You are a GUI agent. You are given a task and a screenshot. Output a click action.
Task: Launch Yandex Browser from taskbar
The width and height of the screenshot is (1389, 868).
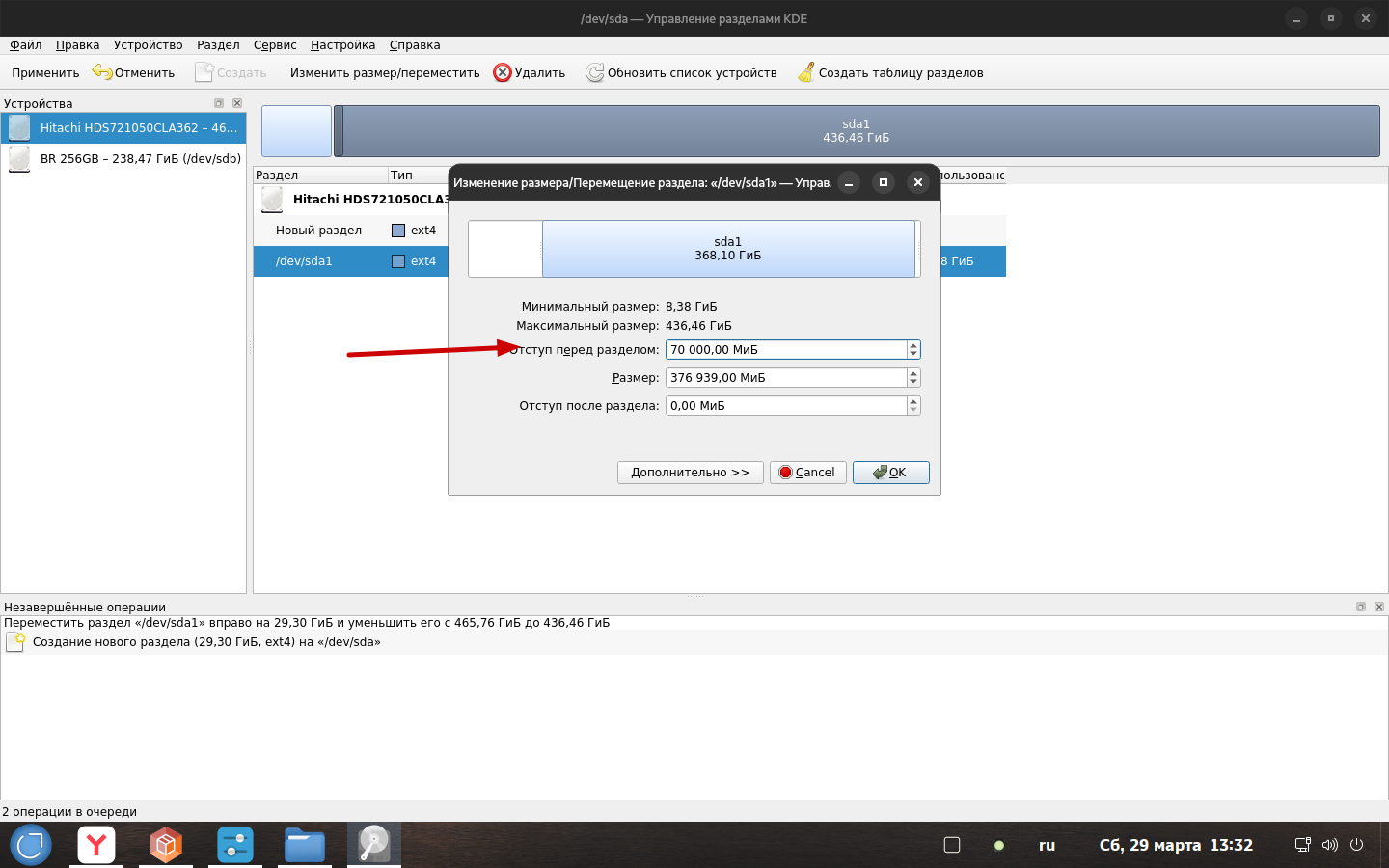click(96, 845)
